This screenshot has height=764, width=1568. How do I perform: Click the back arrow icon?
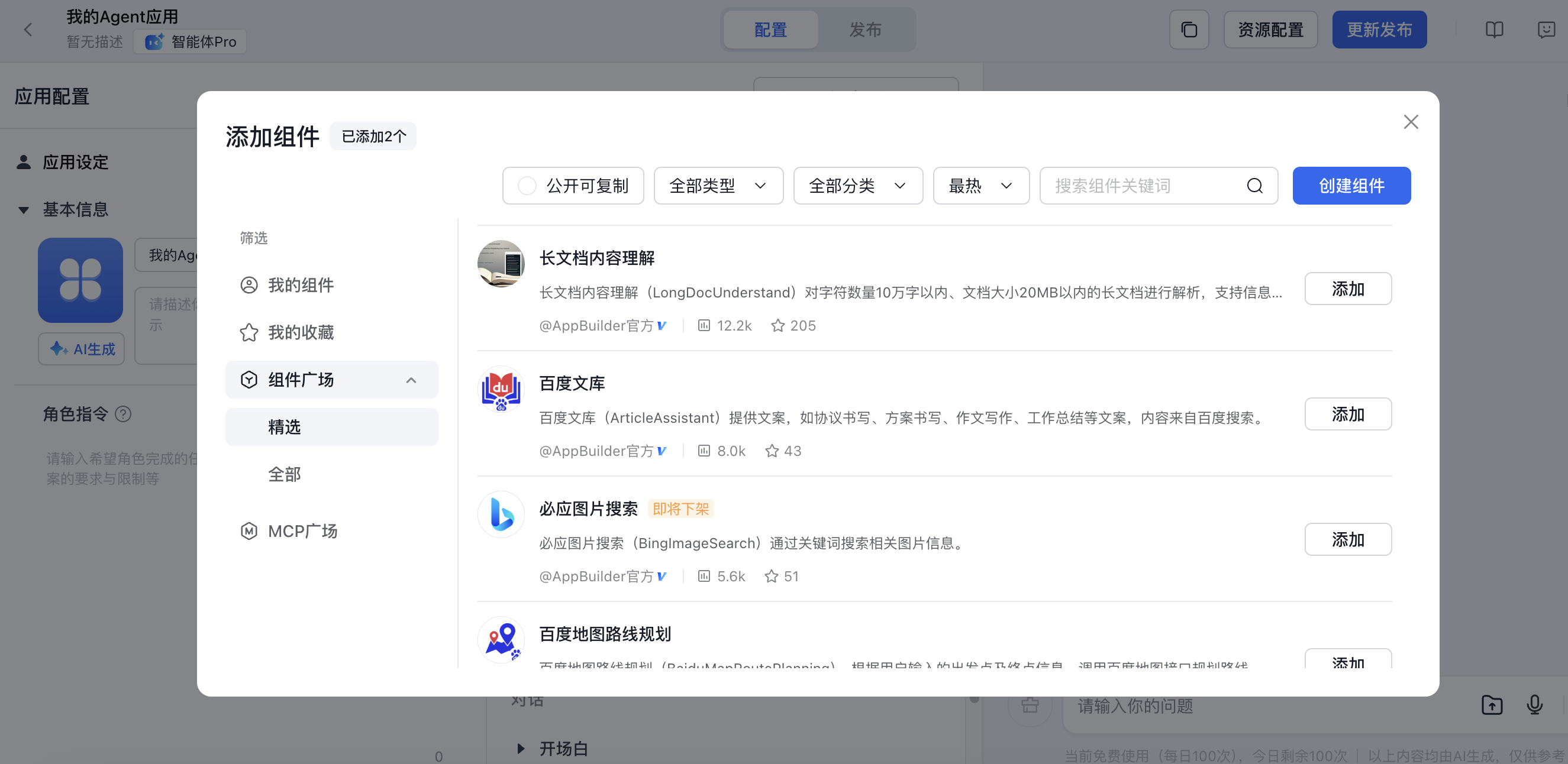tap(28, 30)
